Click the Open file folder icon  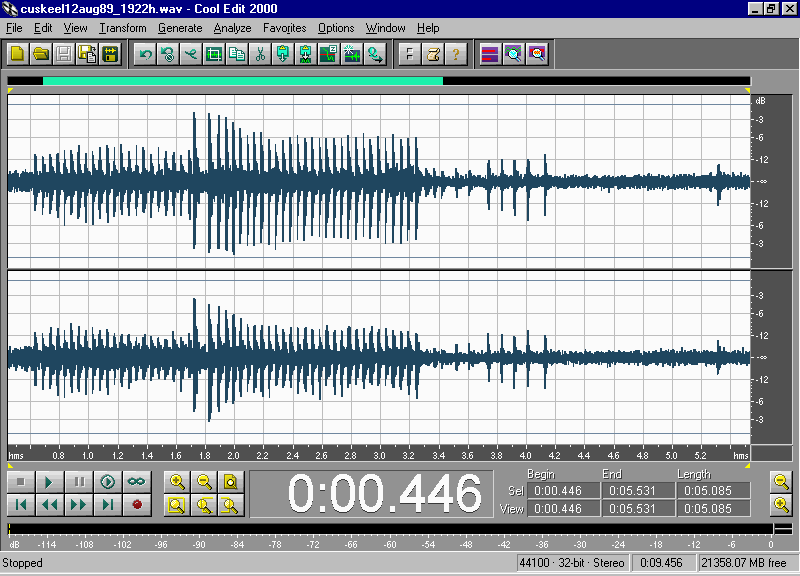point(40,54)
